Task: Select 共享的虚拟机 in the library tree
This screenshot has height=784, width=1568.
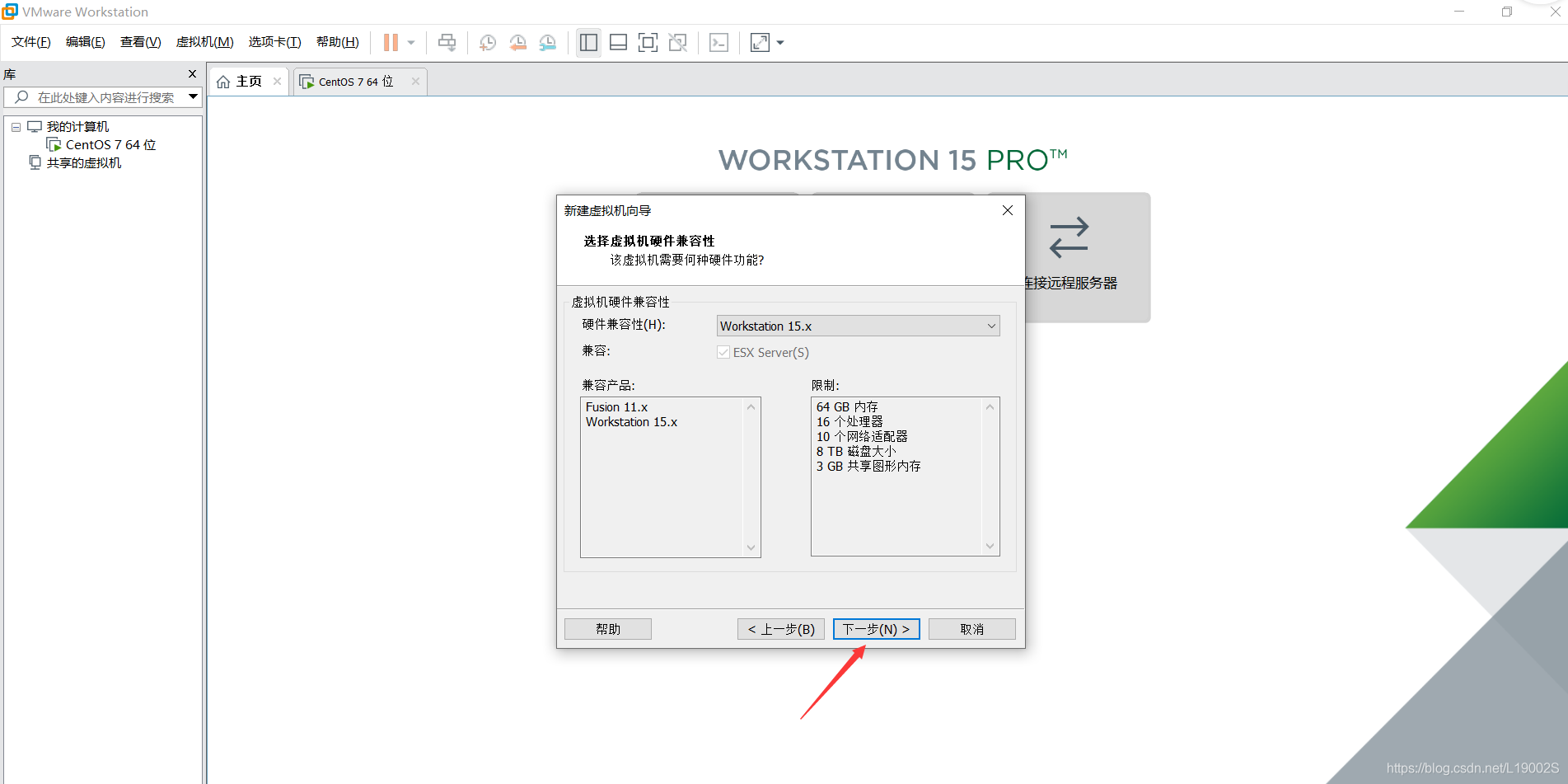Action: [x=83, y=162]
